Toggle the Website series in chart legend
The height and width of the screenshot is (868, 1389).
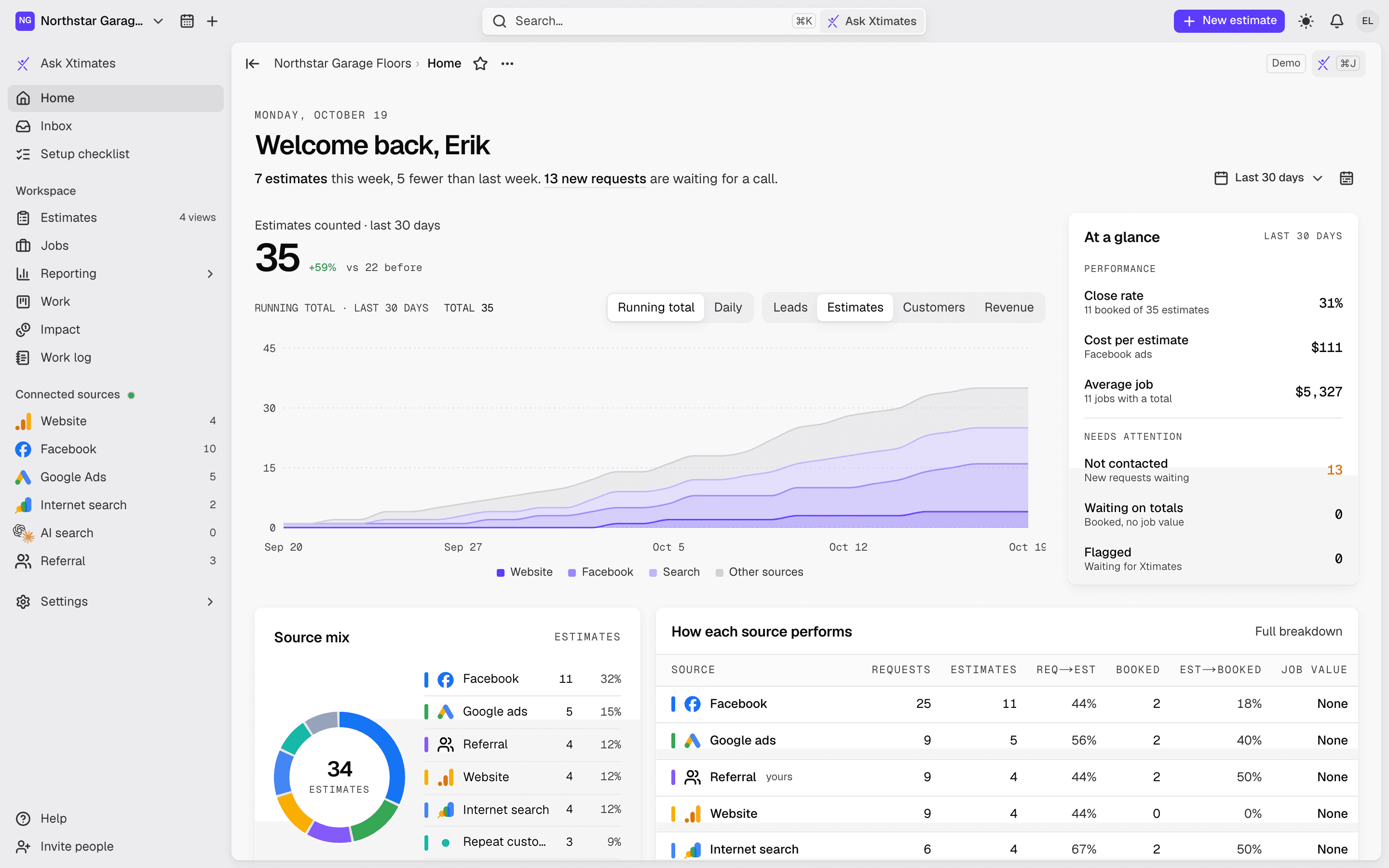coord(524,572)
